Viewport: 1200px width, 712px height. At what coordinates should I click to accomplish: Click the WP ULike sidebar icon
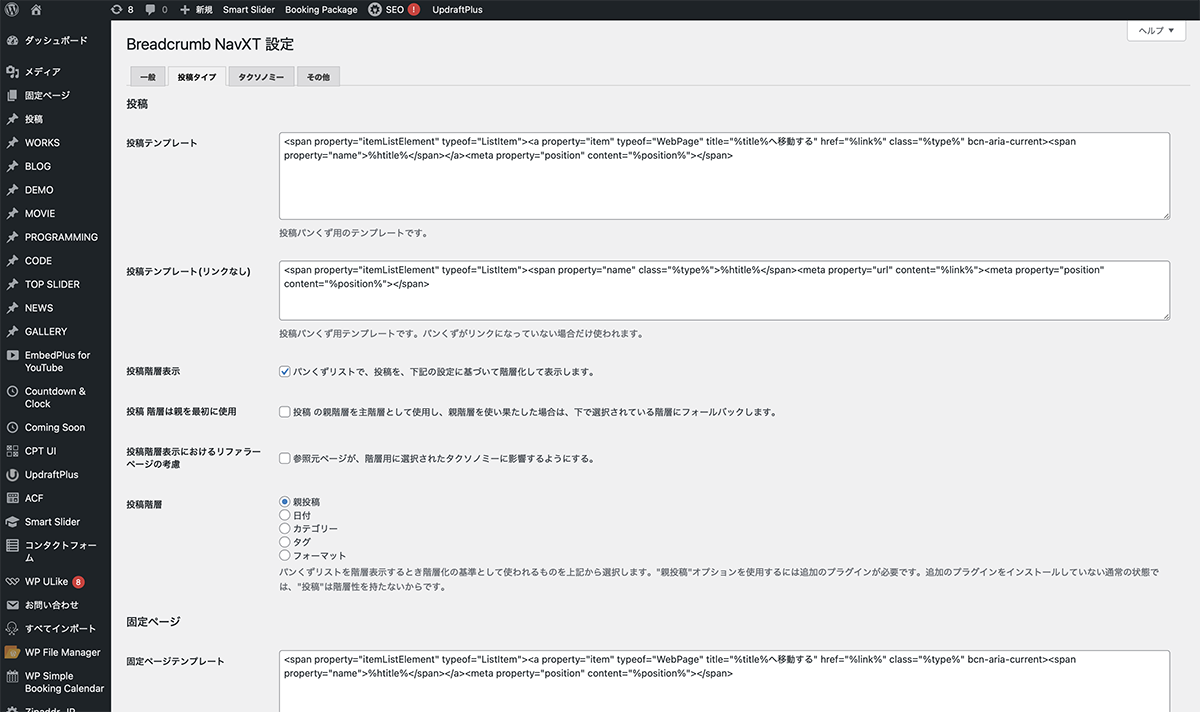[12, 581]
